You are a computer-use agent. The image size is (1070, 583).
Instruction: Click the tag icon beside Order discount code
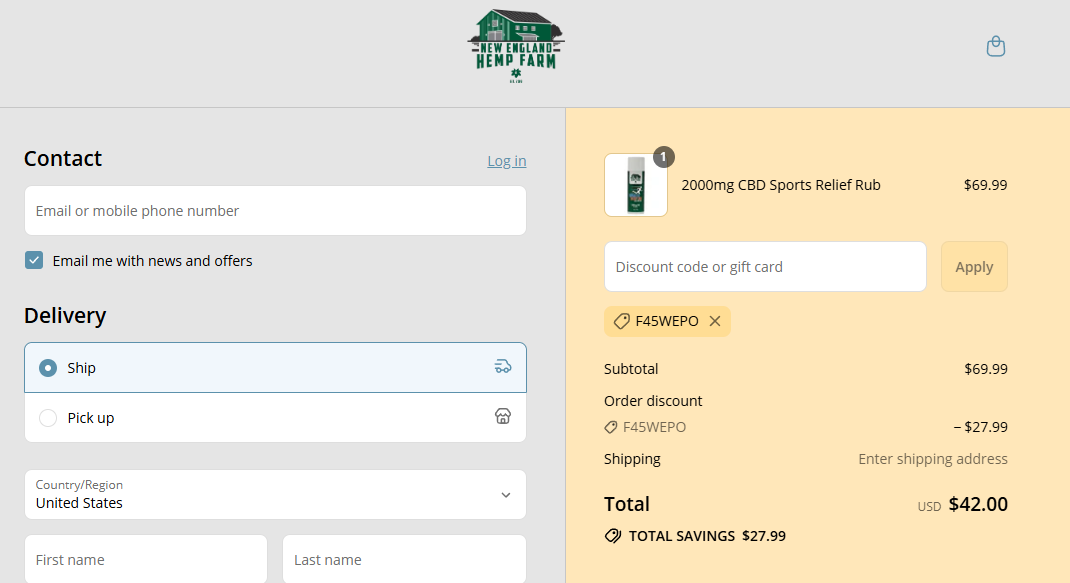(611, 427)
